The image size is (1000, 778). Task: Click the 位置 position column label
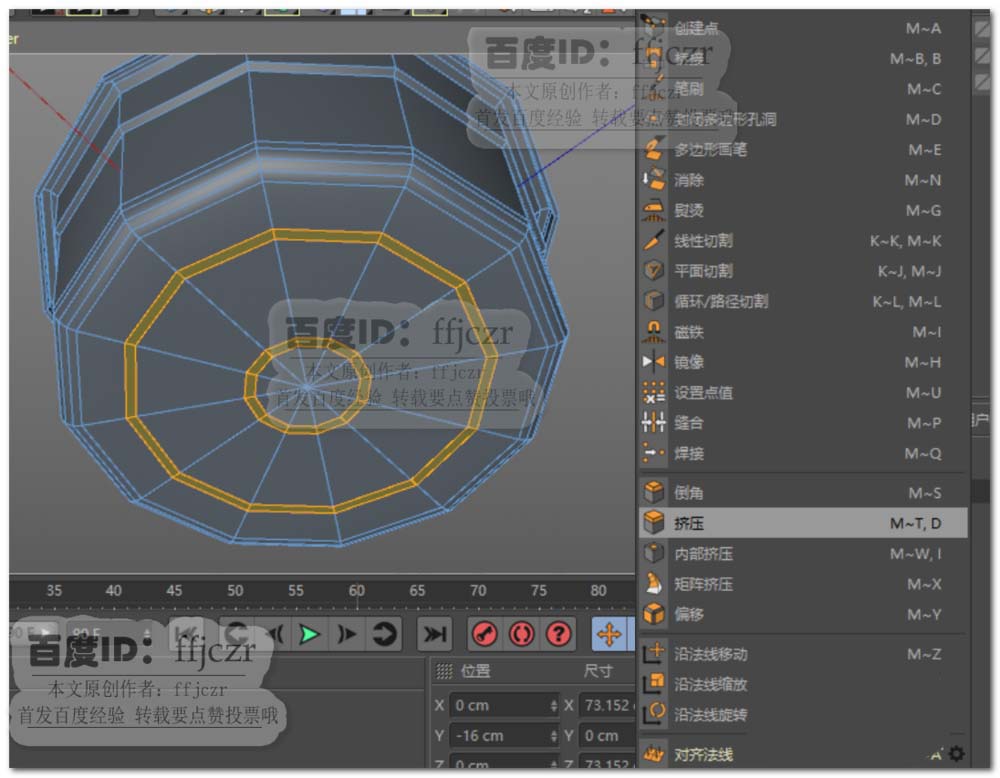point(475,671)
